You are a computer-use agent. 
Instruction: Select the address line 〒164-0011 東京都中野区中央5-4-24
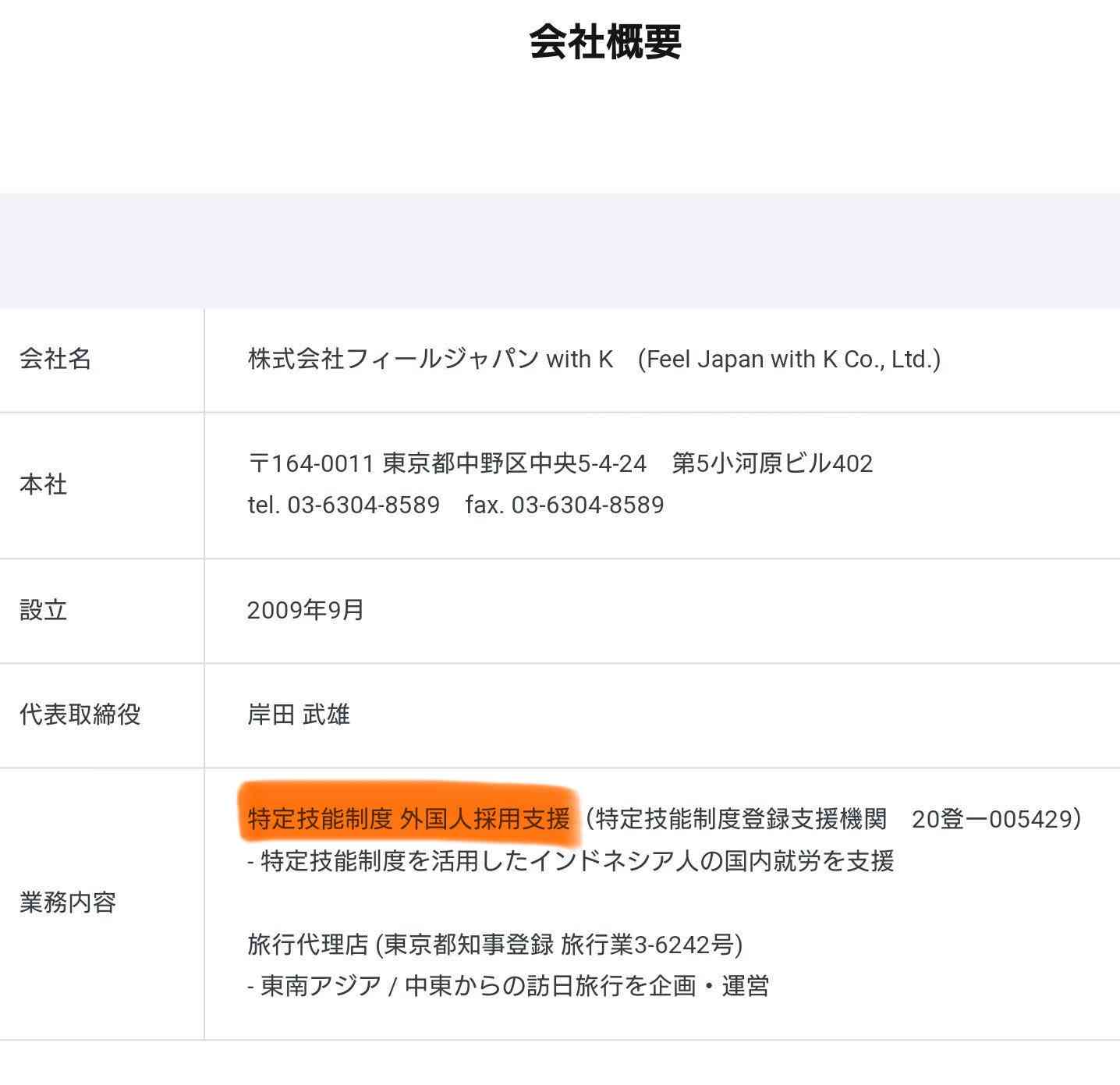(x=447, y=463)
